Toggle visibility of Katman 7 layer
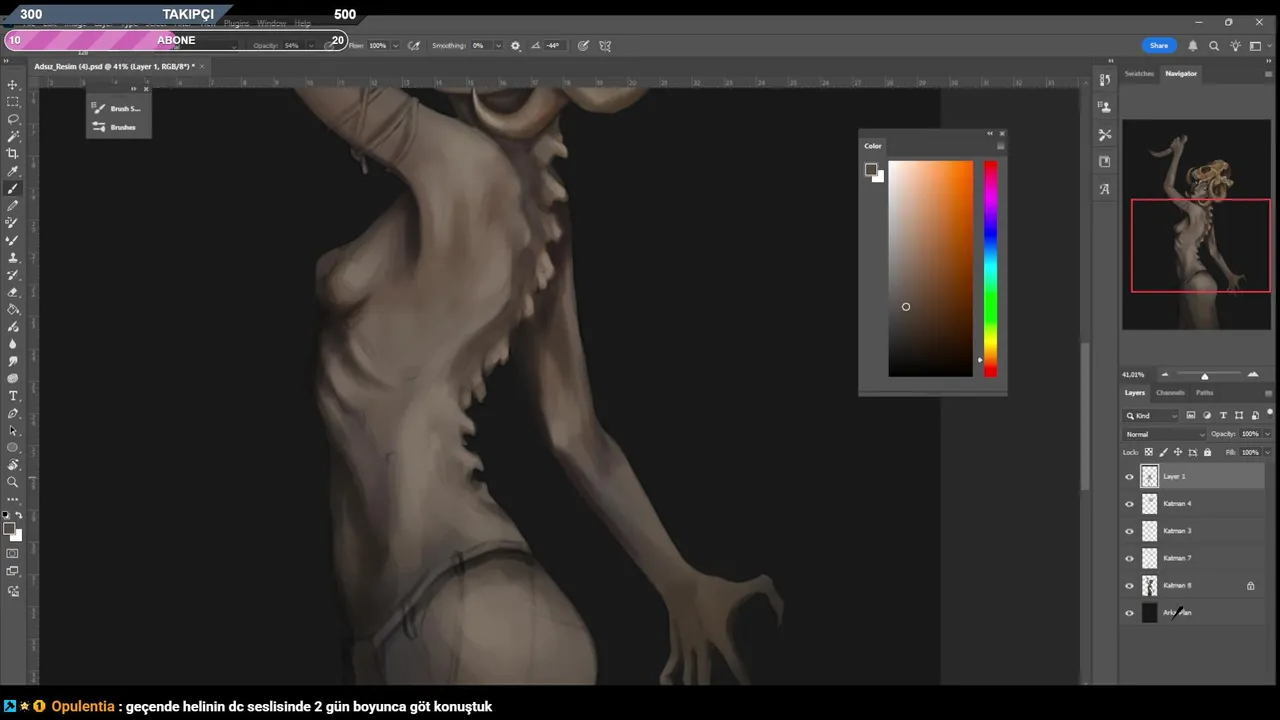The height and width of the screenshot is (720, 1280). [1130, 558]
